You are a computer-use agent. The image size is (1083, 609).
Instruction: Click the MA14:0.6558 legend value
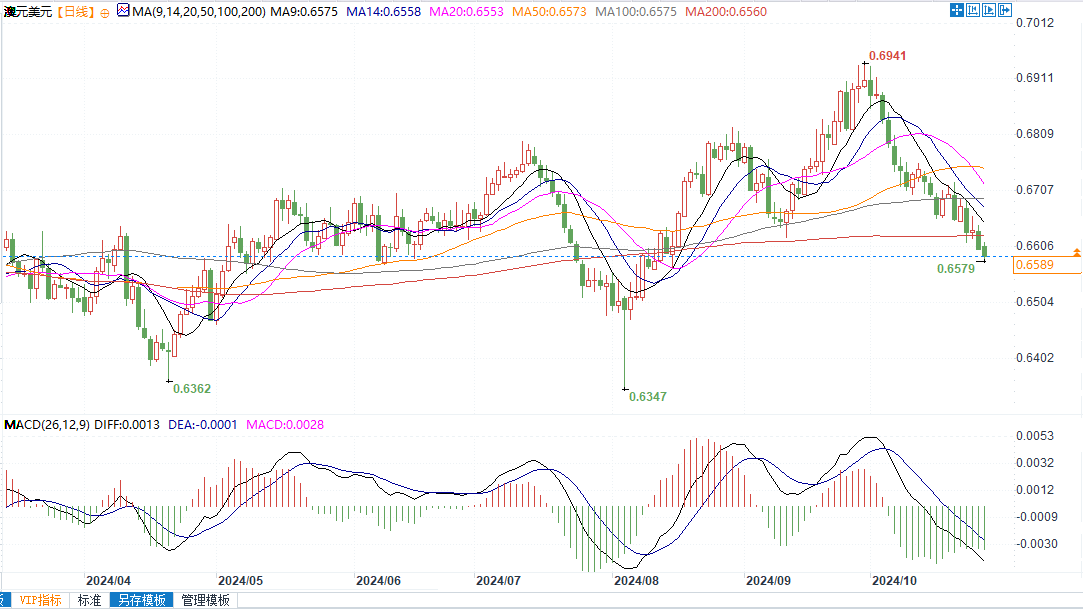383,12
